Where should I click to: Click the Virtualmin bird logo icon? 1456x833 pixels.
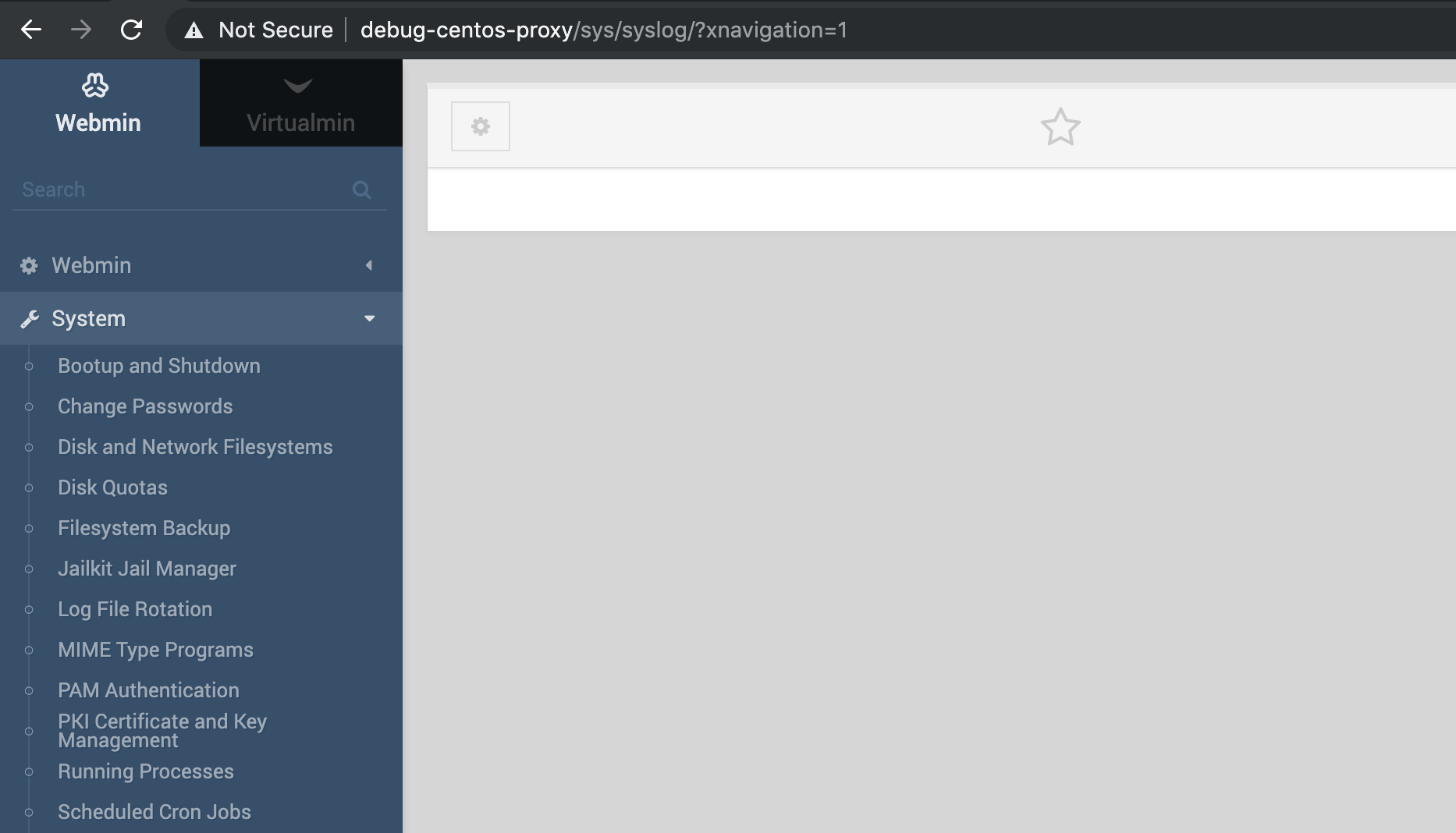pos(298,85)
